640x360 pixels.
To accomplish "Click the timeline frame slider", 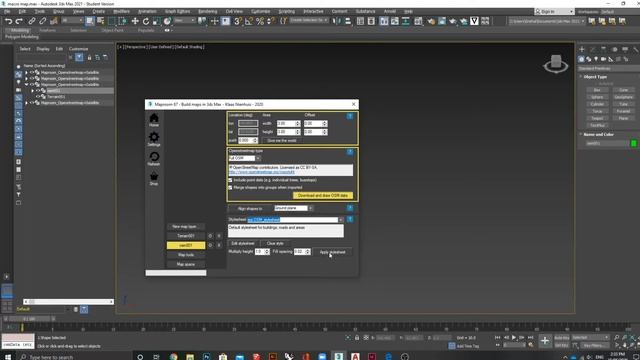I will click(x=29, y=319).
